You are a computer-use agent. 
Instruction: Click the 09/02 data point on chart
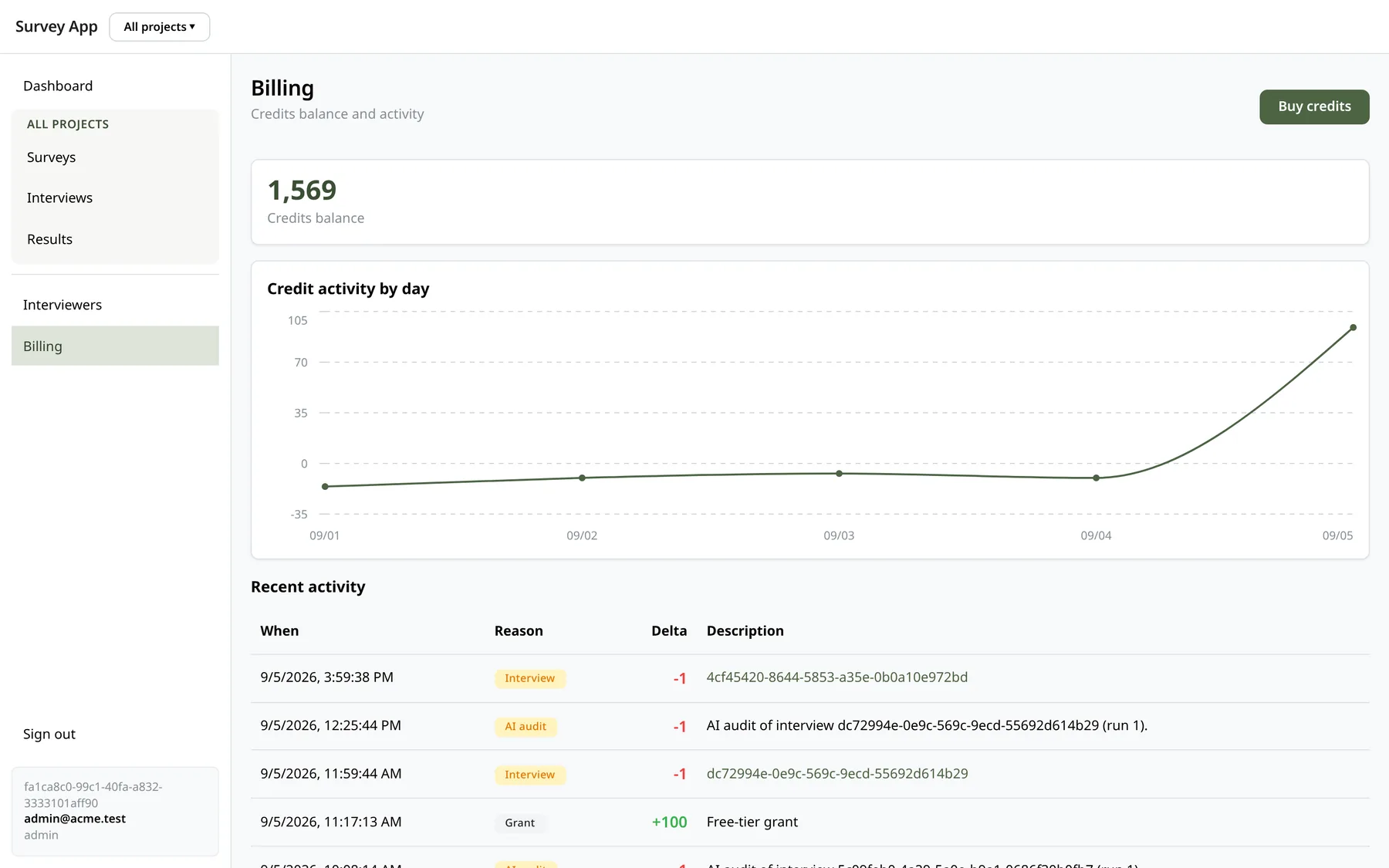pyautogui.click(x=582, y=478)
